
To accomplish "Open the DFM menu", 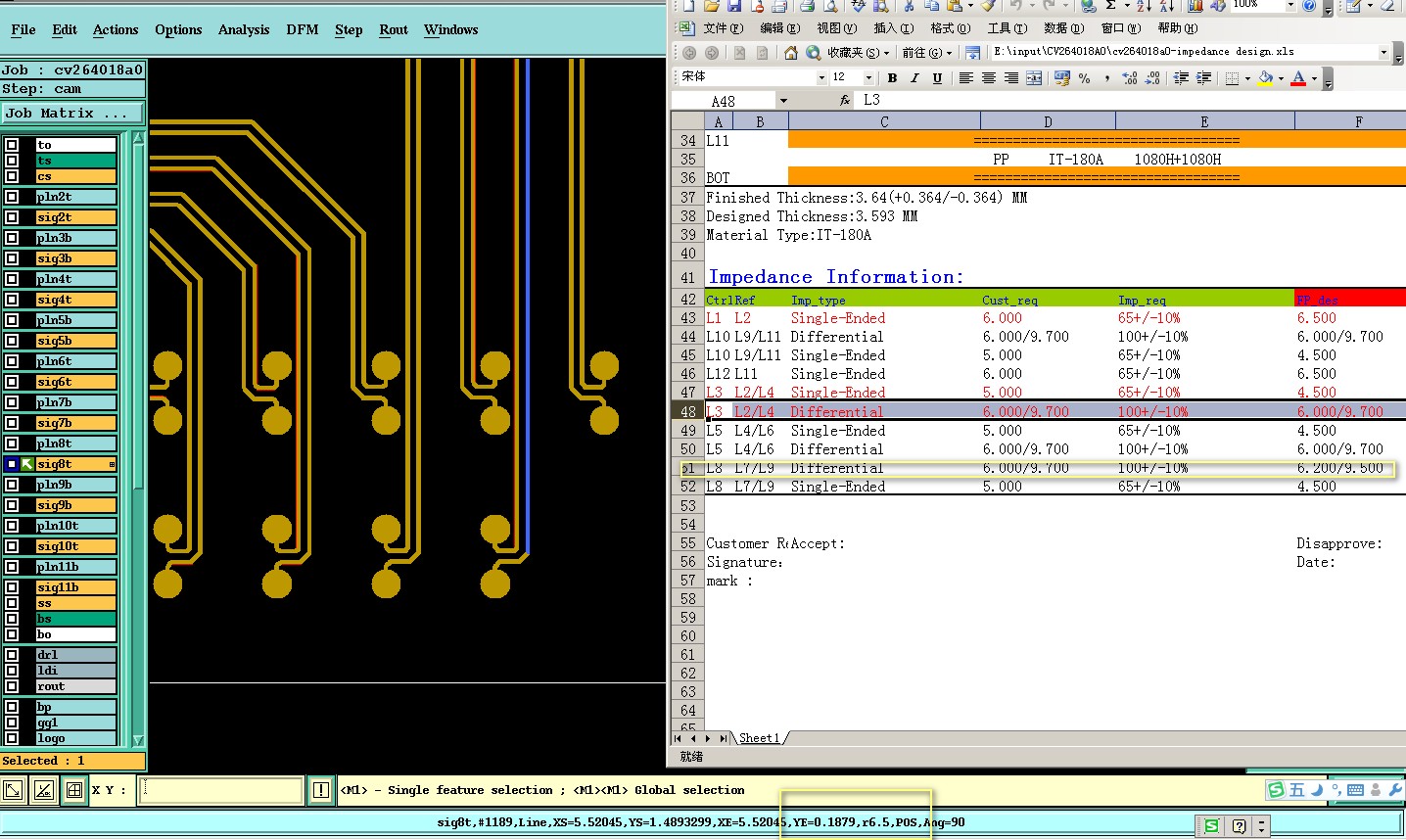I will [x=303, y=29].
